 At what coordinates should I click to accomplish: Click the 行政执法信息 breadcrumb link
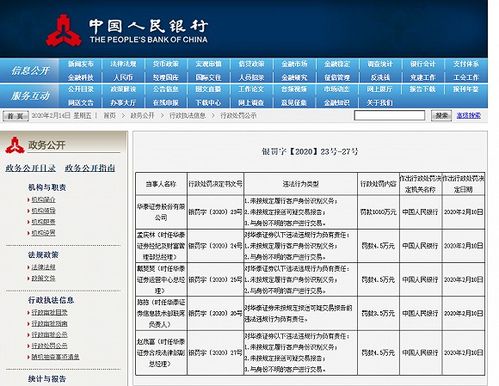[187, 116]
